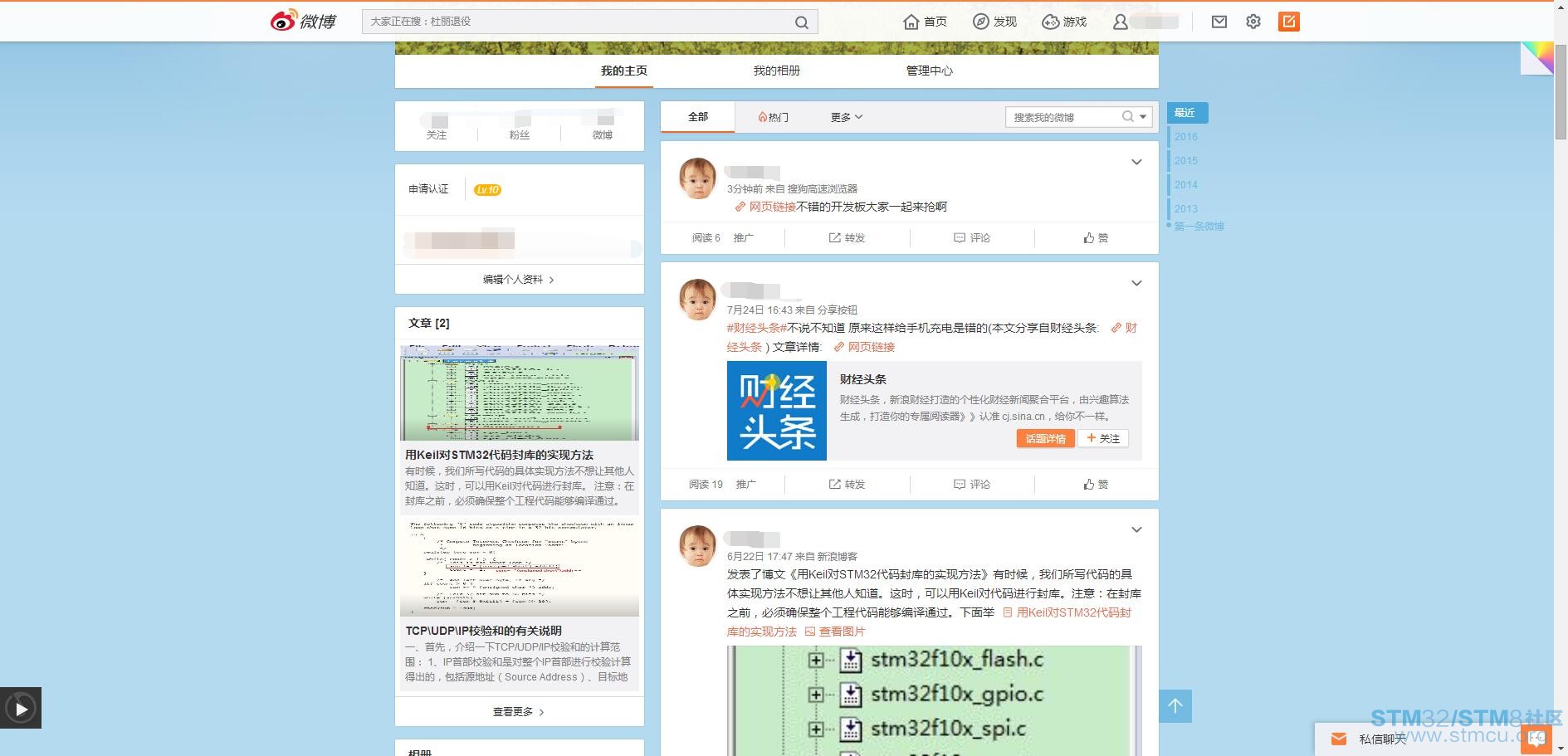Open the article titled 用Keil对STM32代码封库的实现方法 in sidebar

pos(499,455)
